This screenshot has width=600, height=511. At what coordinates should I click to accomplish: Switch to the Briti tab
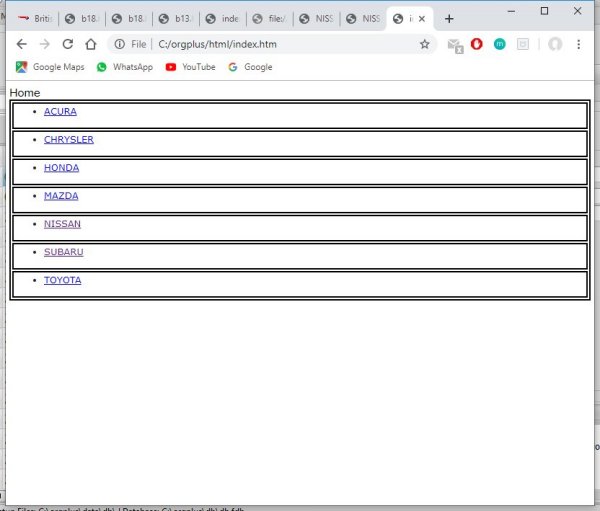click(x=35, y=19)
